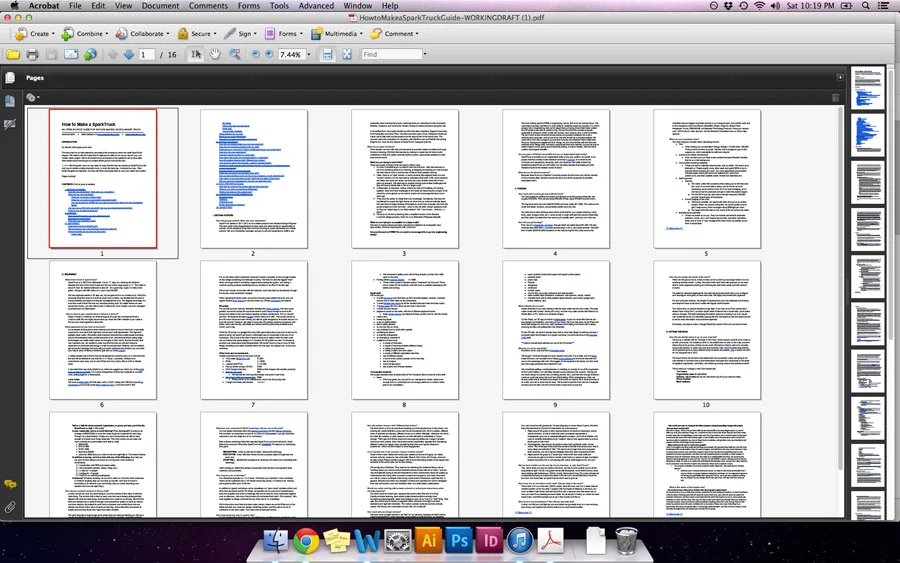Open the Forms toolbar dropdown
Screen dimensions: 900x563
(x=284, y=34)
